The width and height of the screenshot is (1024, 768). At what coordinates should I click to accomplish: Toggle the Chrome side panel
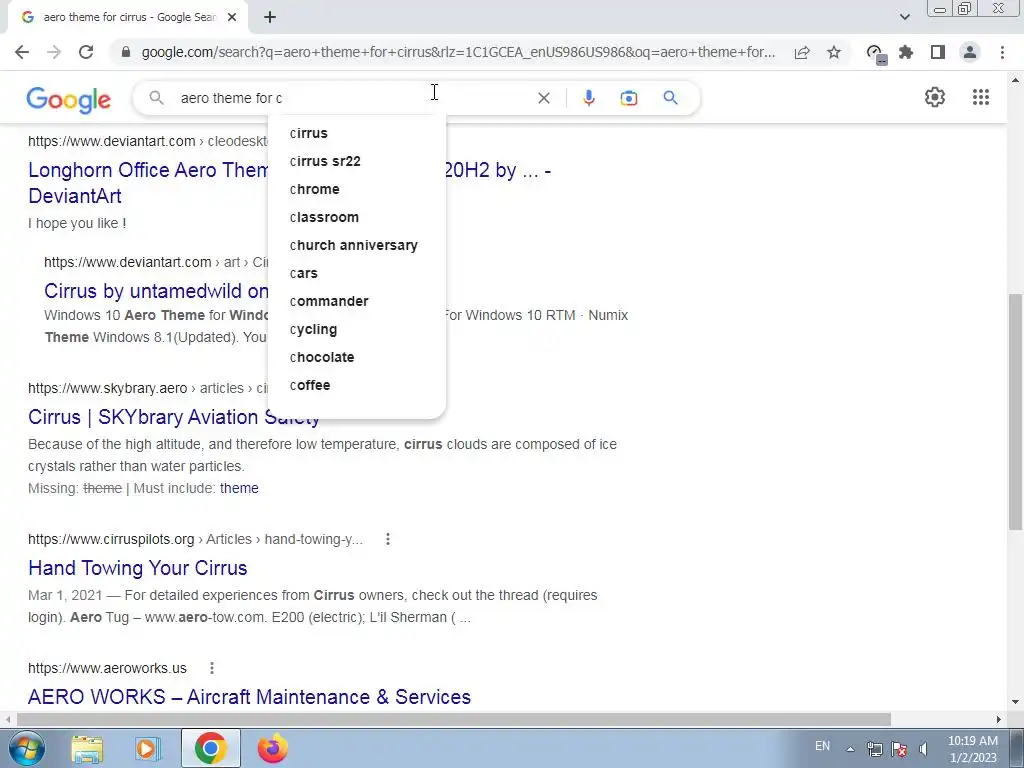pos(938,52)
